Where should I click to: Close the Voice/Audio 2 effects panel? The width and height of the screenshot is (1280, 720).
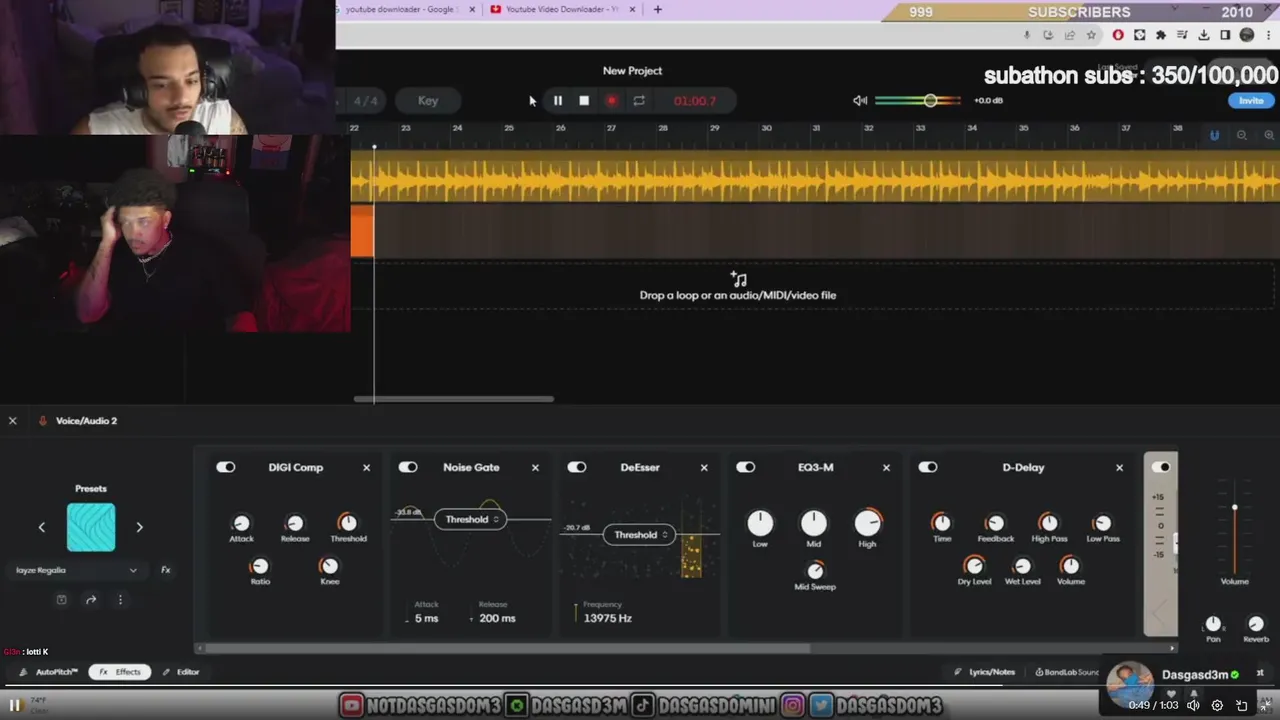(13, 421)
